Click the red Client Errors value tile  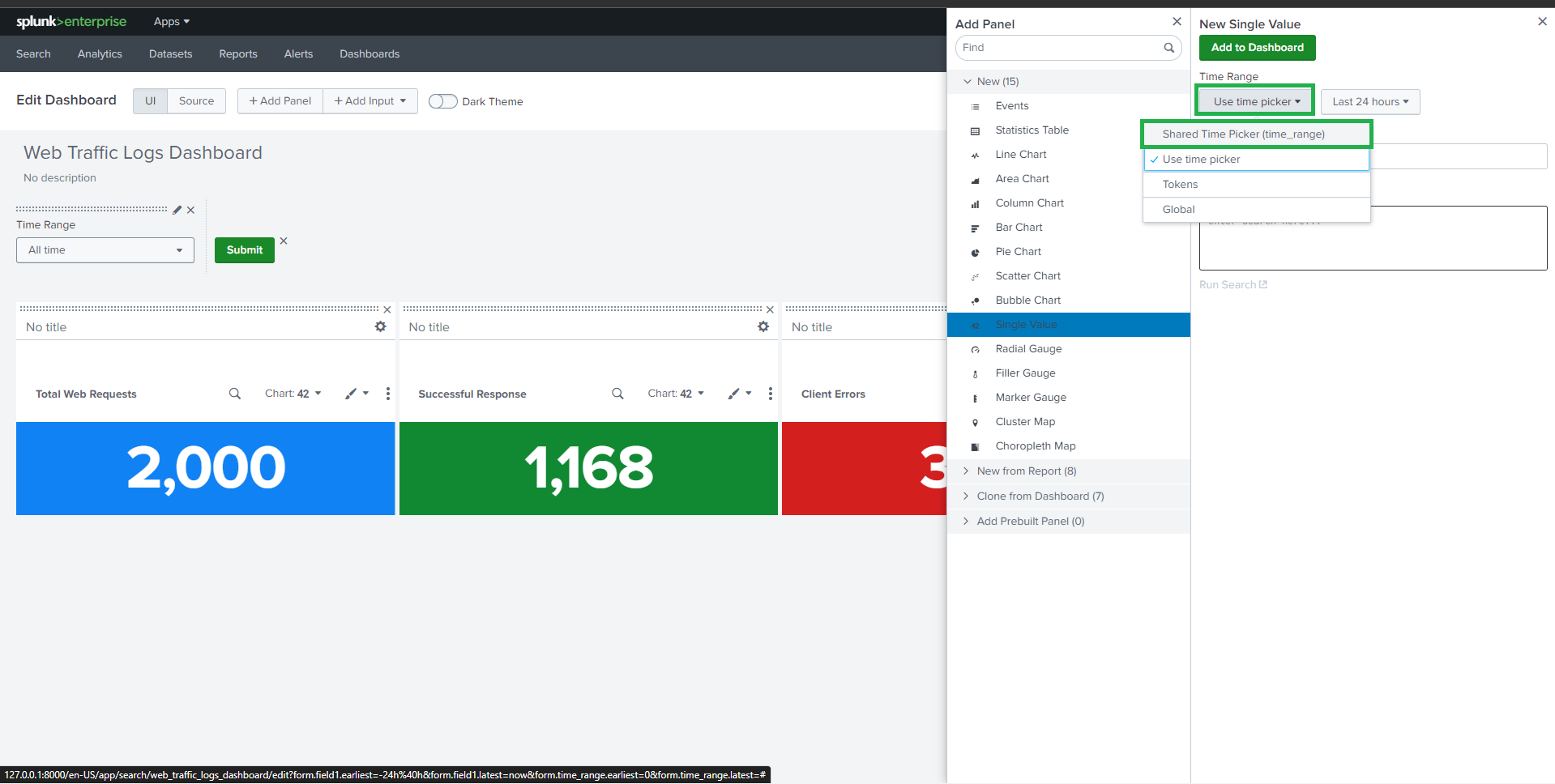tap(864, 468)
